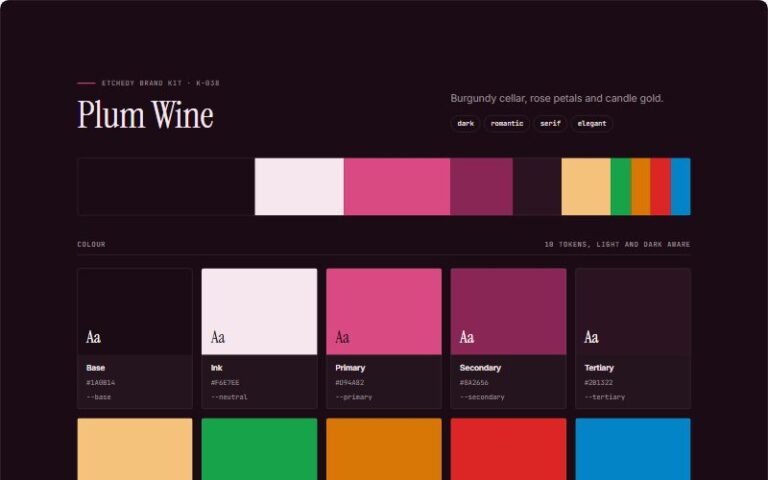Click the red card in the bottom row
768x480 pixels.
click(x=508, y=449)
